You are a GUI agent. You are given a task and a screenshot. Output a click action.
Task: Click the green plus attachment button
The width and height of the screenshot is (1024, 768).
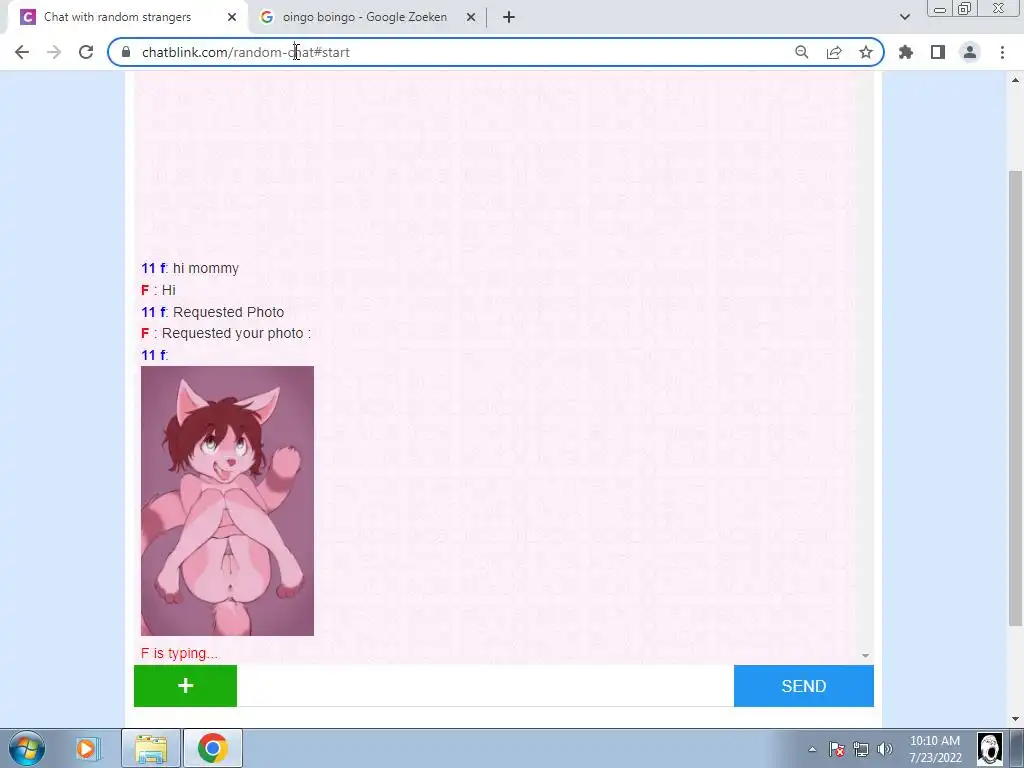click(x=185, y=686)
